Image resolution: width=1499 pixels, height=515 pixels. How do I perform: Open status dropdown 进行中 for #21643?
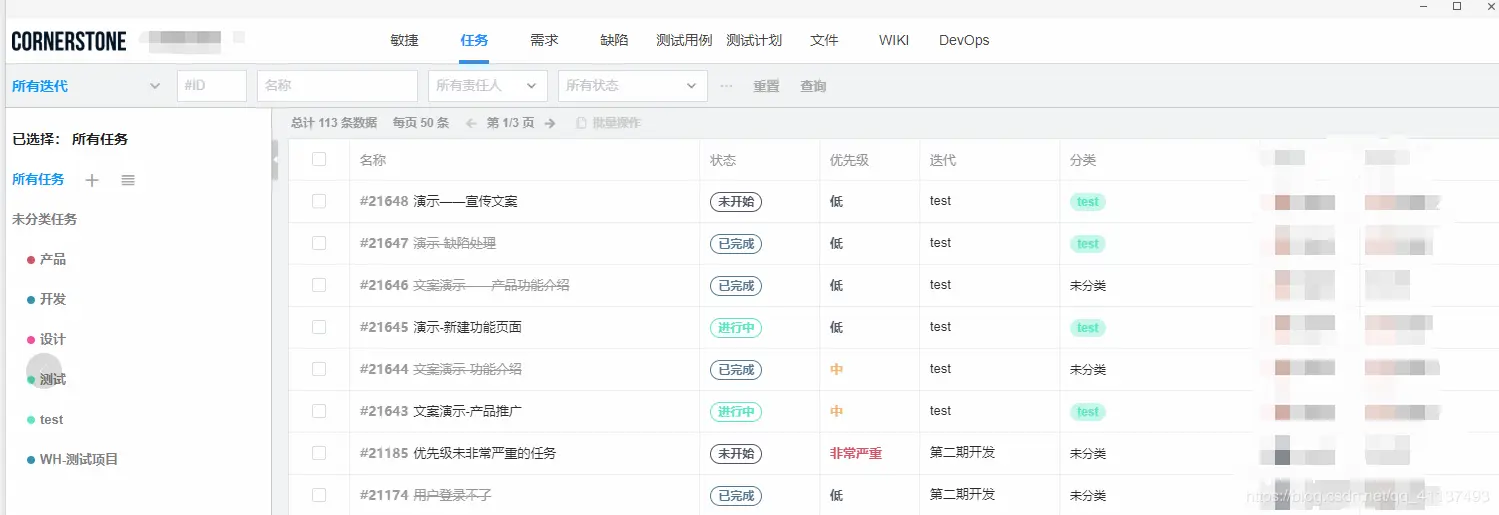[736, 411]
